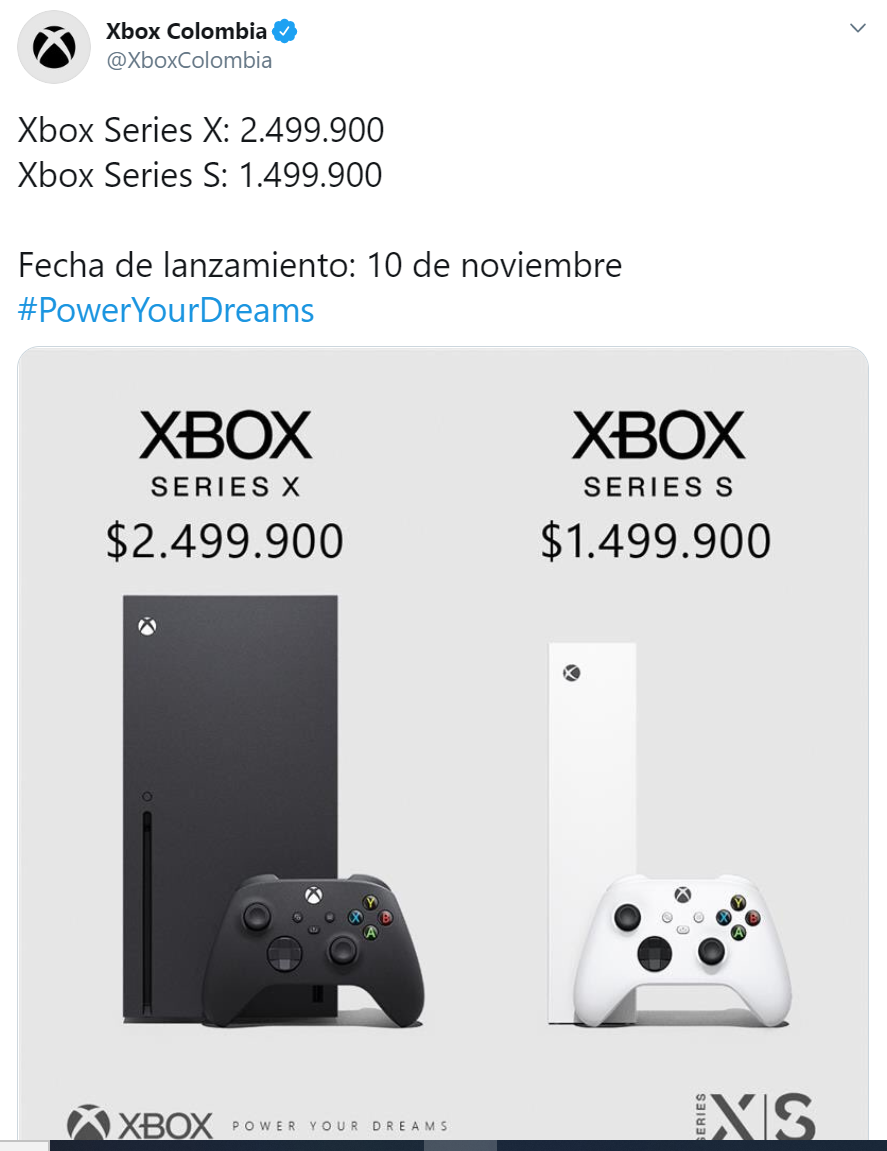Click the Xbox Series X logo heading
This screenshot has width=887, height=1151.
tap(225, 454)
